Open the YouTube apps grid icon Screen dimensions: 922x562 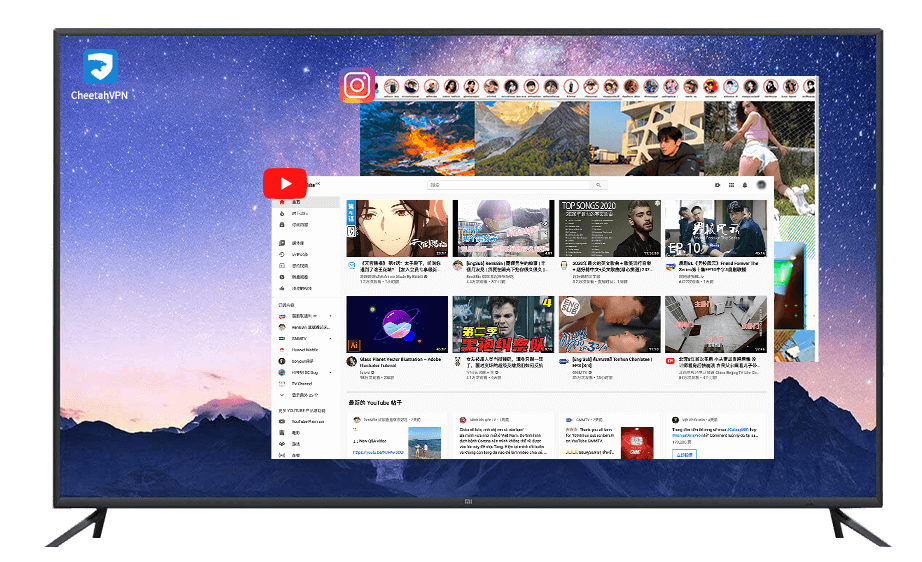(731, 185)
